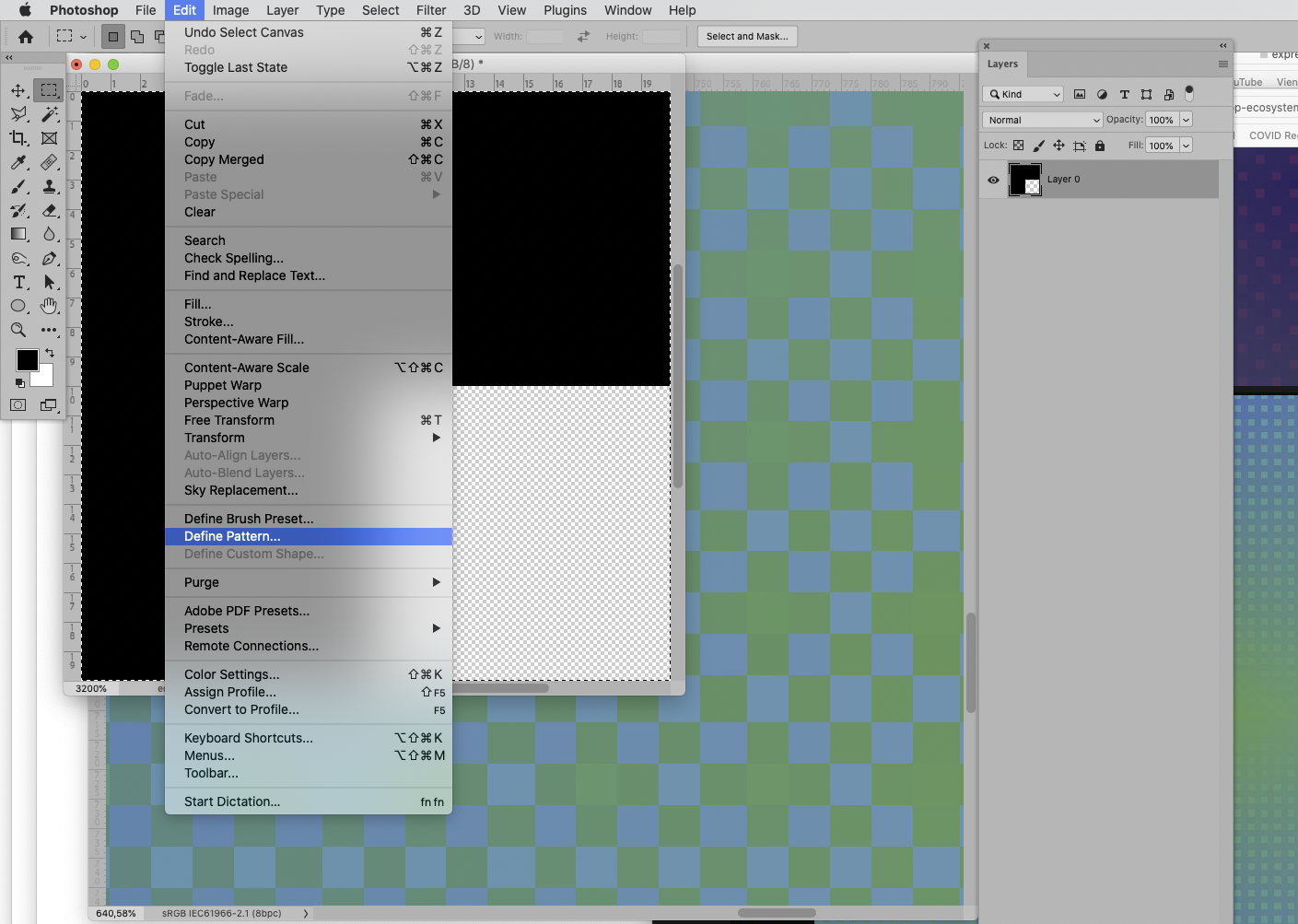Activate the Zoom tool

tap(18, 330)
